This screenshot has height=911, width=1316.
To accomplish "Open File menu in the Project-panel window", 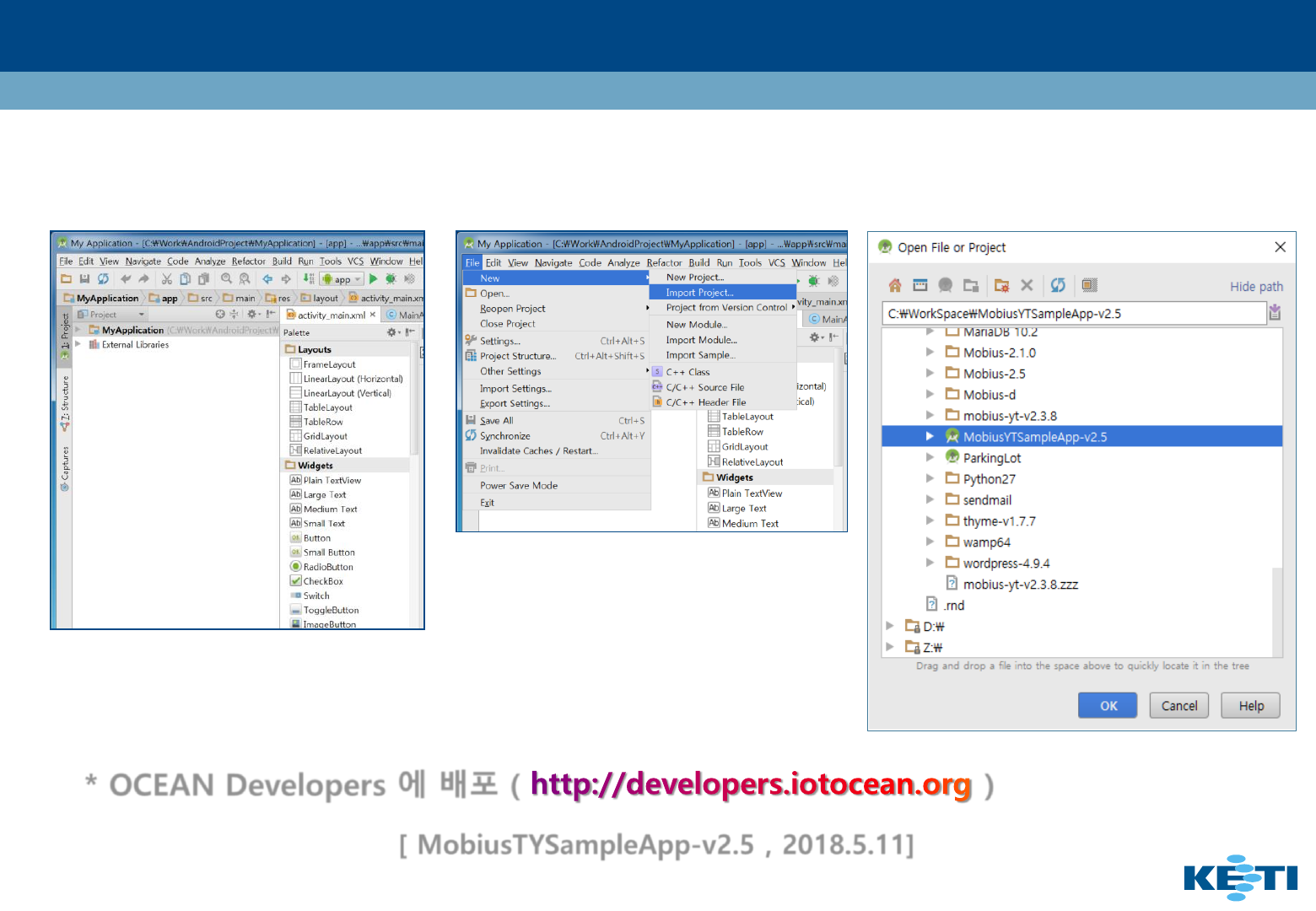I will click(x=66, y=261).
